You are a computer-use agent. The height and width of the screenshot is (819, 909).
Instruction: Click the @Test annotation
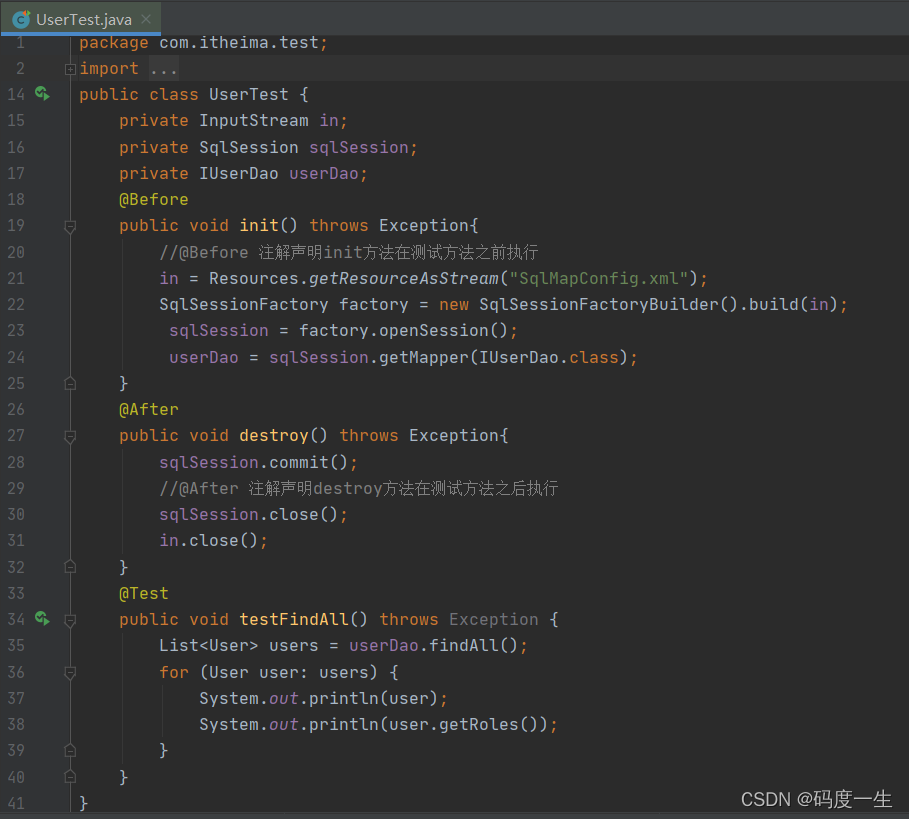[144, 594]
